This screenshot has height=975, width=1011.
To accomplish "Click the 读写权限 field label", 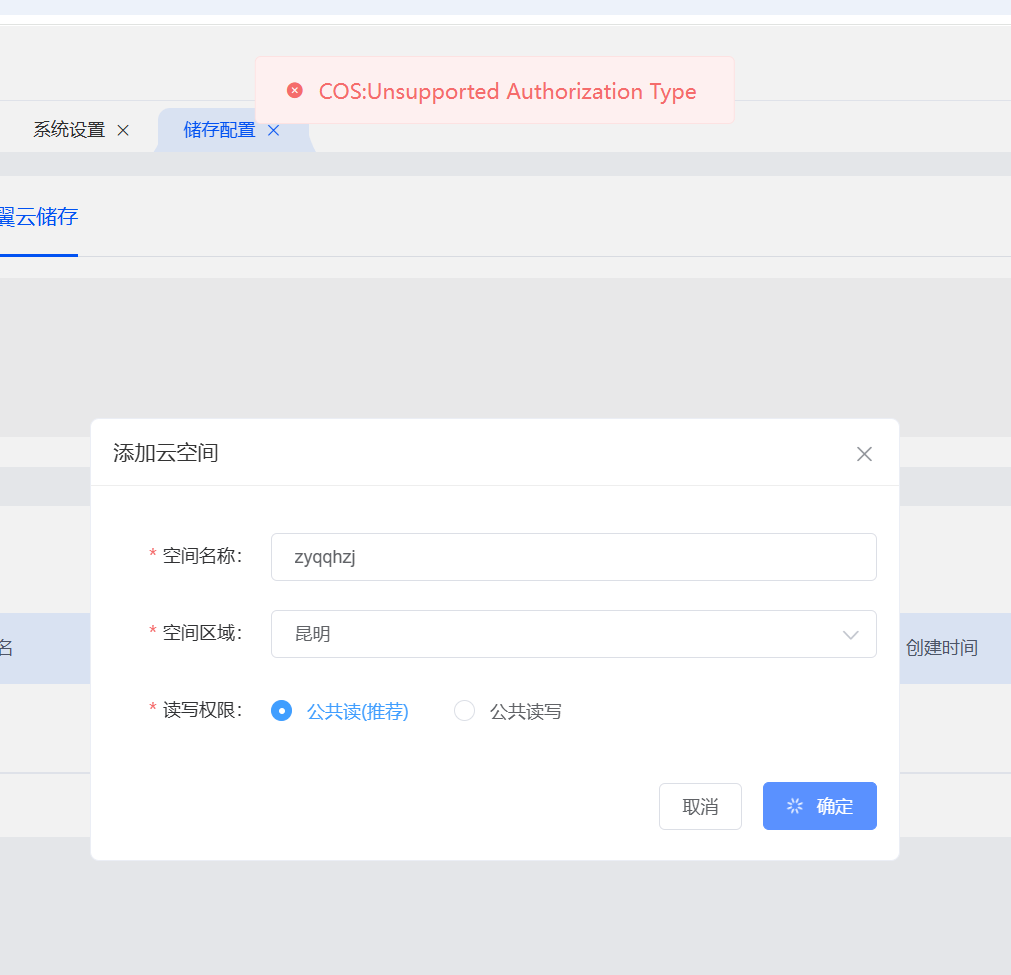I will pyautogui.click(x=202, y=711).
